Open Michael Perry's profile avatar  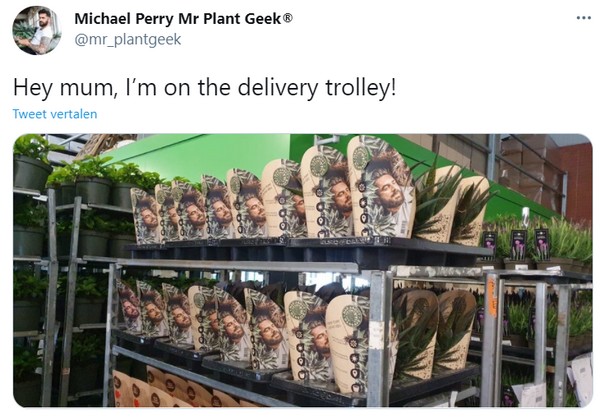[x=37, y=30]
